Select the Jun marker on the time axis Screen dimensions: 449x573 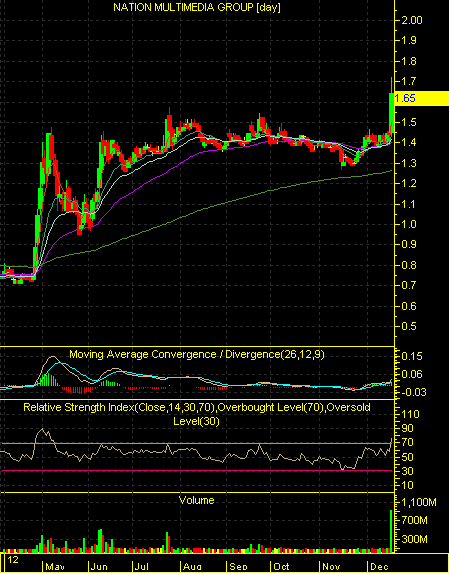(99, 567)
